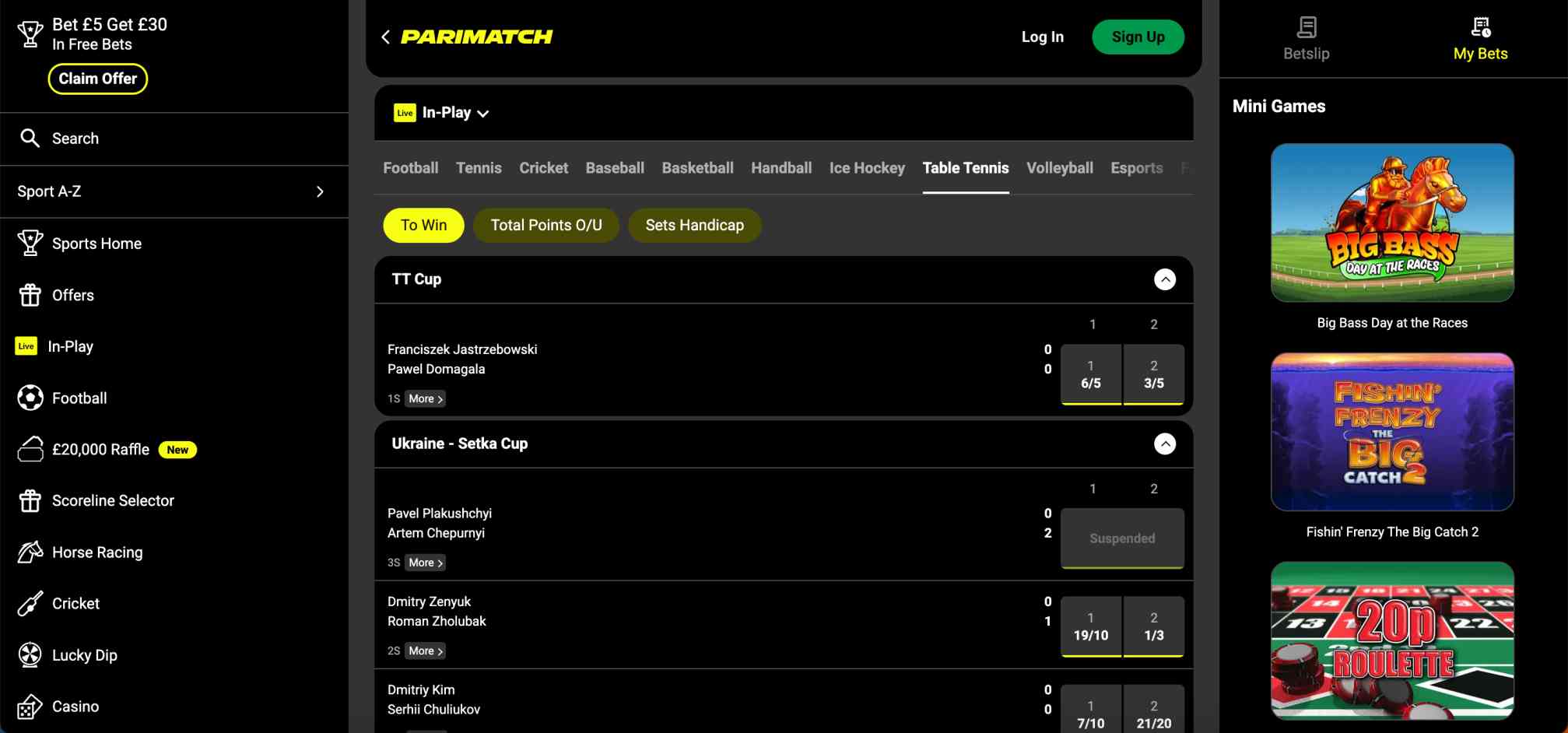This screenshot has width=1568, height=733.
Task: Select Sports Home in the sidebar
Action: [96, 243]
